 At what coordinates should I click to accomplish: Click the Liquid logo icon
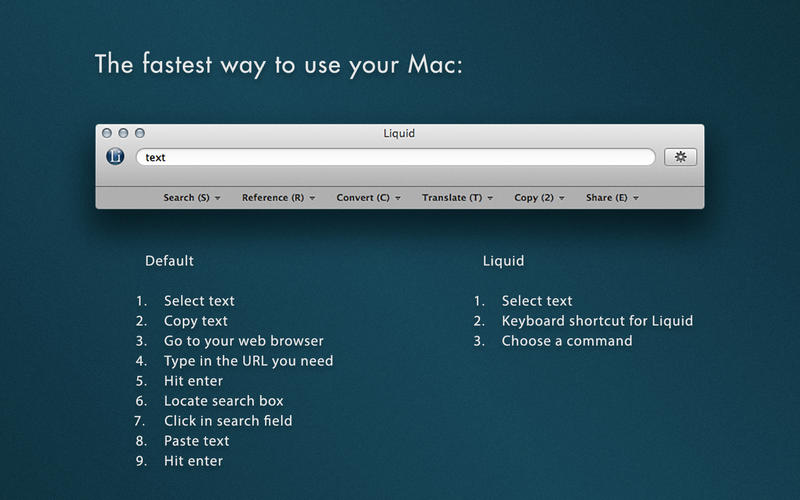point(115,156)
